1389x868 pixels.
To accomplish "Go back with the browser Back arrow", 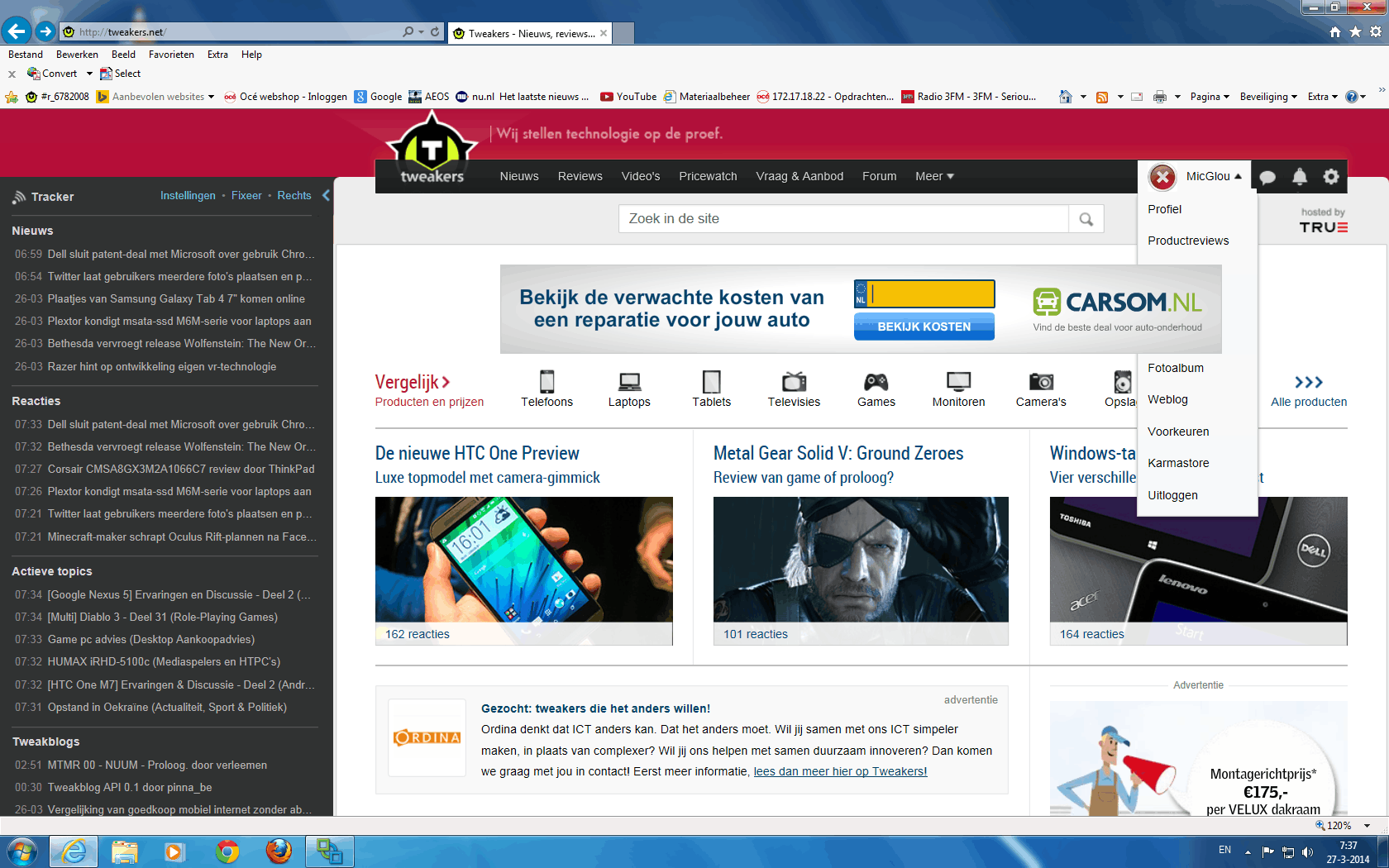I will pos(17,31).
